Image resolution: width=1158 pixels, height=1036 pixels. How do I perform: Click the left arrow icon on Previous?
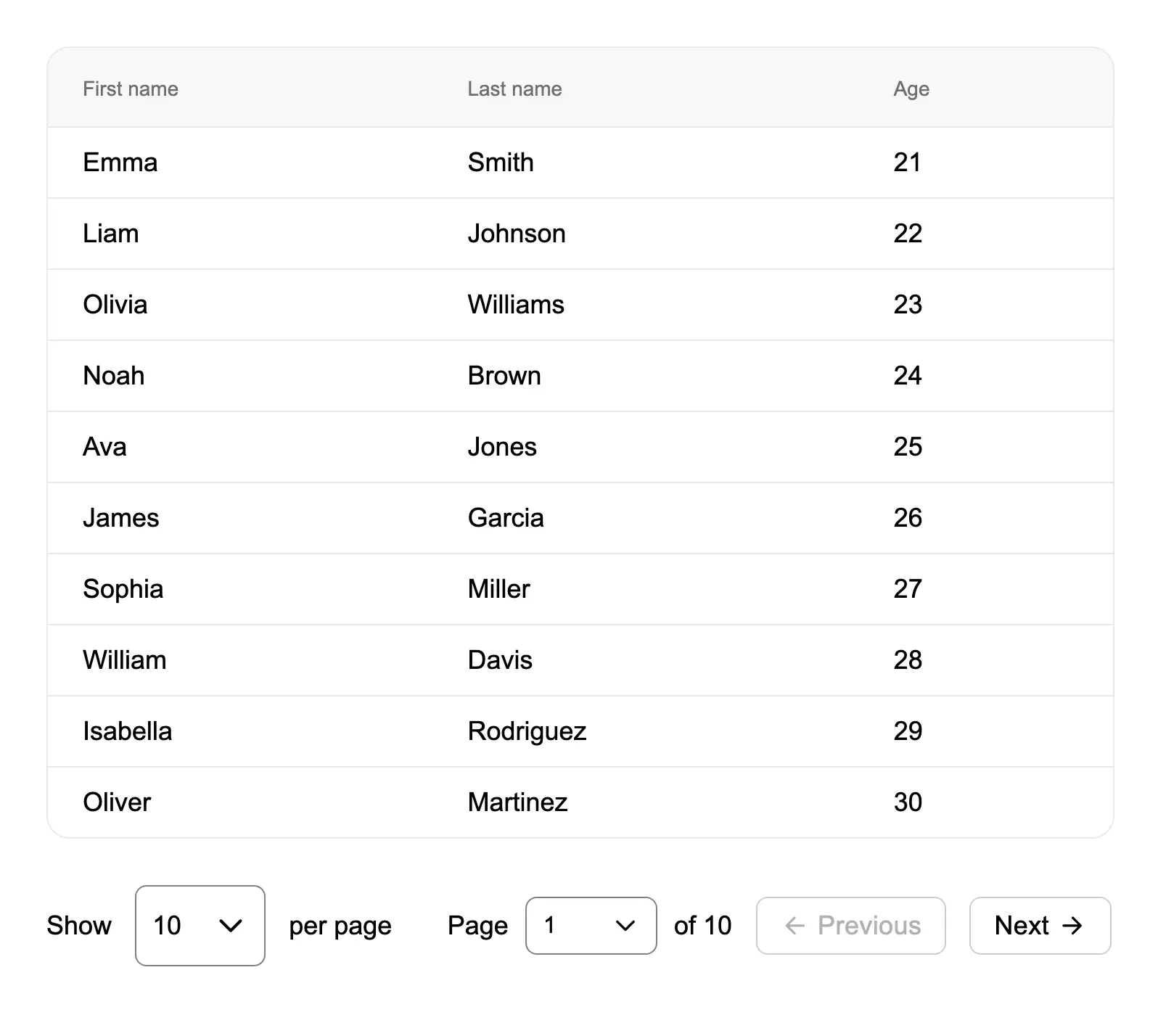click(x=795, y=926)
